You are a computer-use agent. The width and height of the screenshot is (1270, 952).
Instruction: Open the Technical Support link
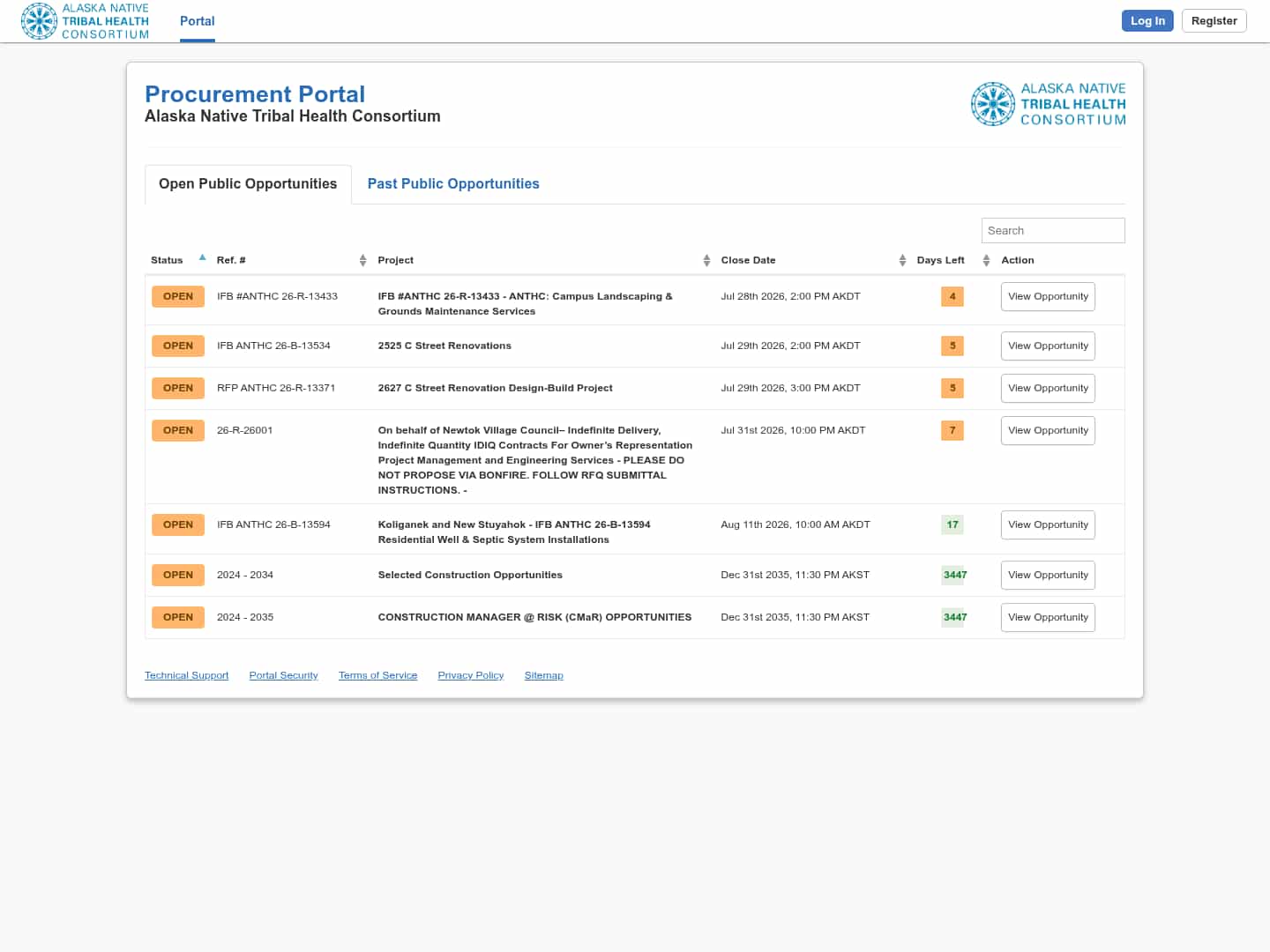pyautogui.click(x=186, y=675)
